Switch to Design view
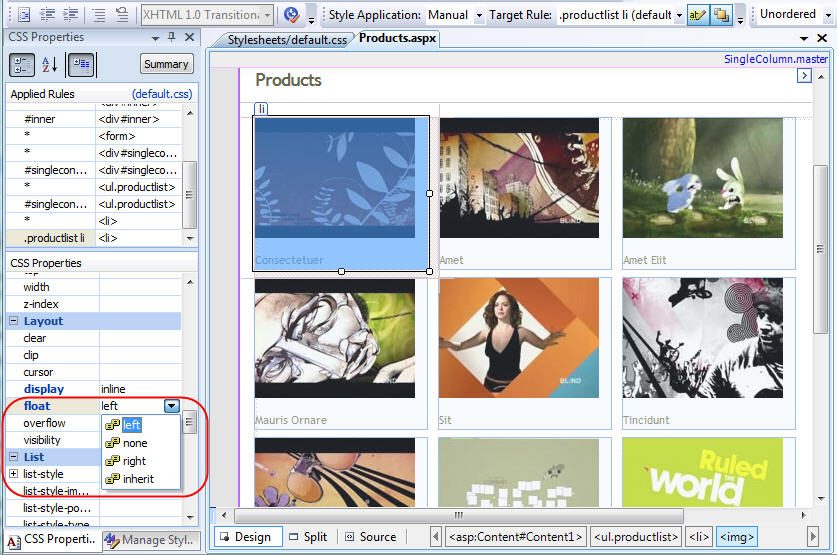The height and width of the screenshot is (555, 837). pyautogui.click(x=248, y=537)
